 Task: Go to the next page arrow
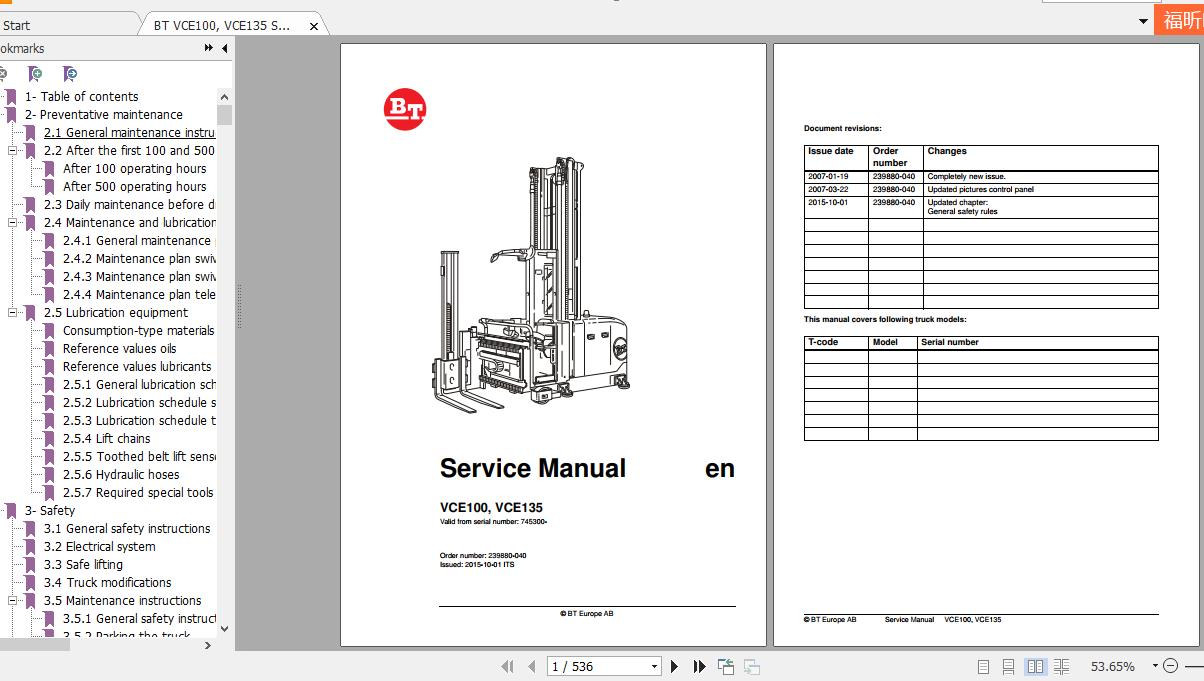pyautogui.click(x=676, y=665)
